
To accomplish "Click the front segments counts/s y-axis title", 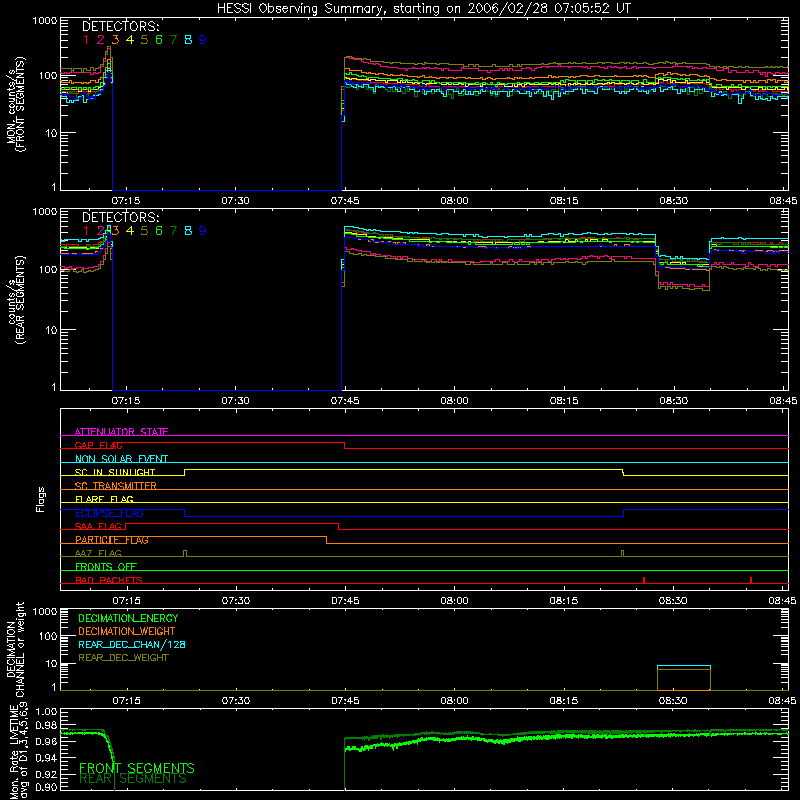I will pyautogui.click(x=15, y=104).
